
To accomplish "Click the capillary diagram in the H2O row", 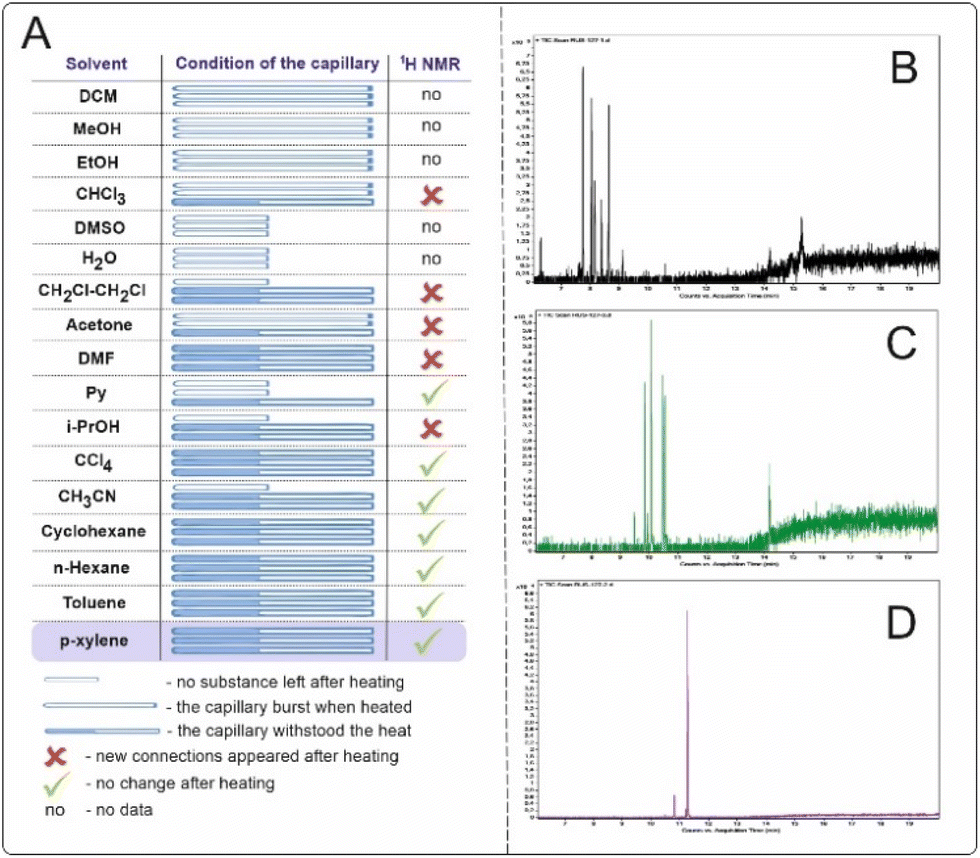I will click(x=221, y=259).
